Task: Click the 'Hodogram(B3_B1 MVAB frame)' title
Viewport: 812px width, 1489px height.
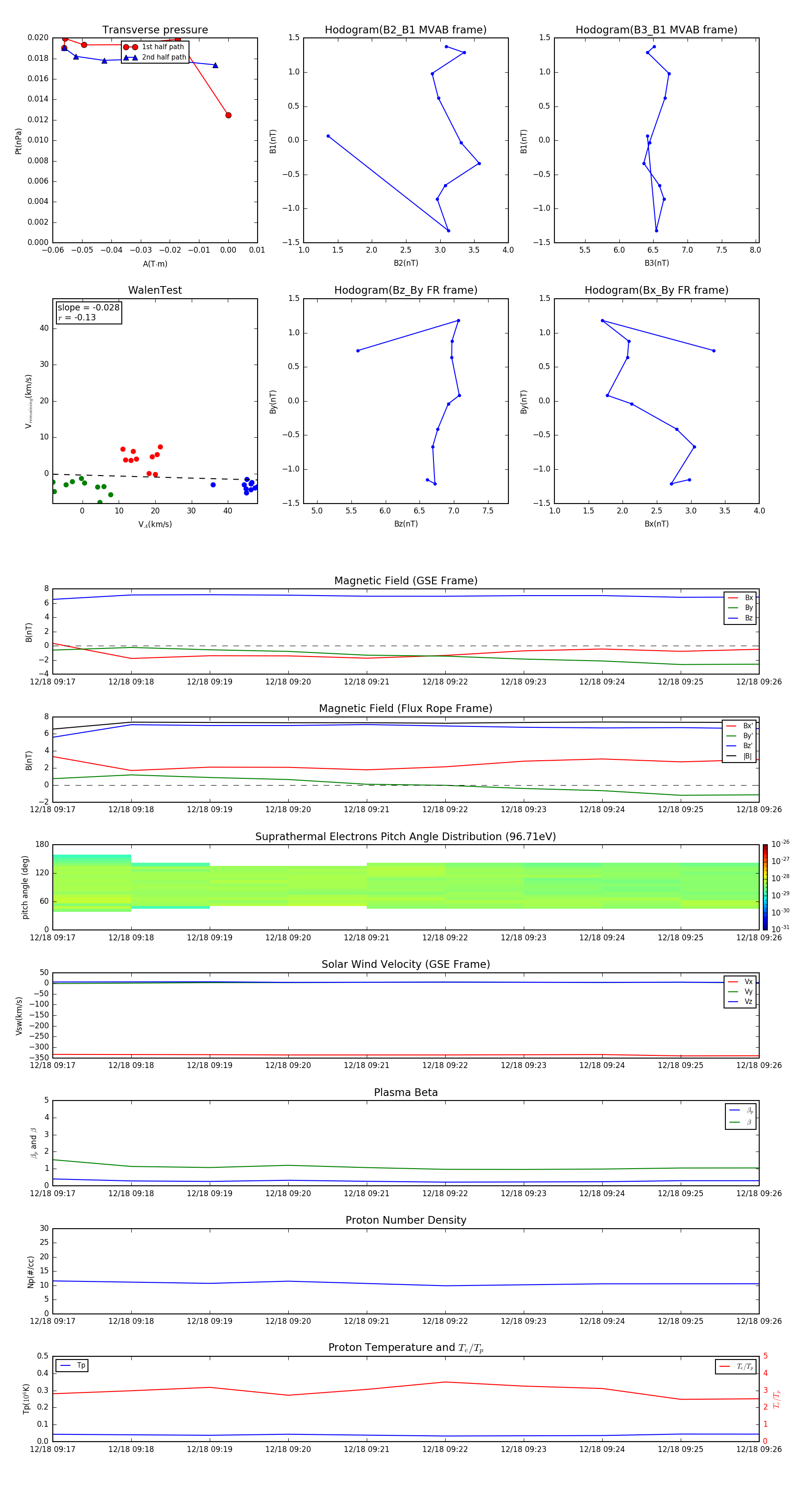Action: click(x=656, y=29)
